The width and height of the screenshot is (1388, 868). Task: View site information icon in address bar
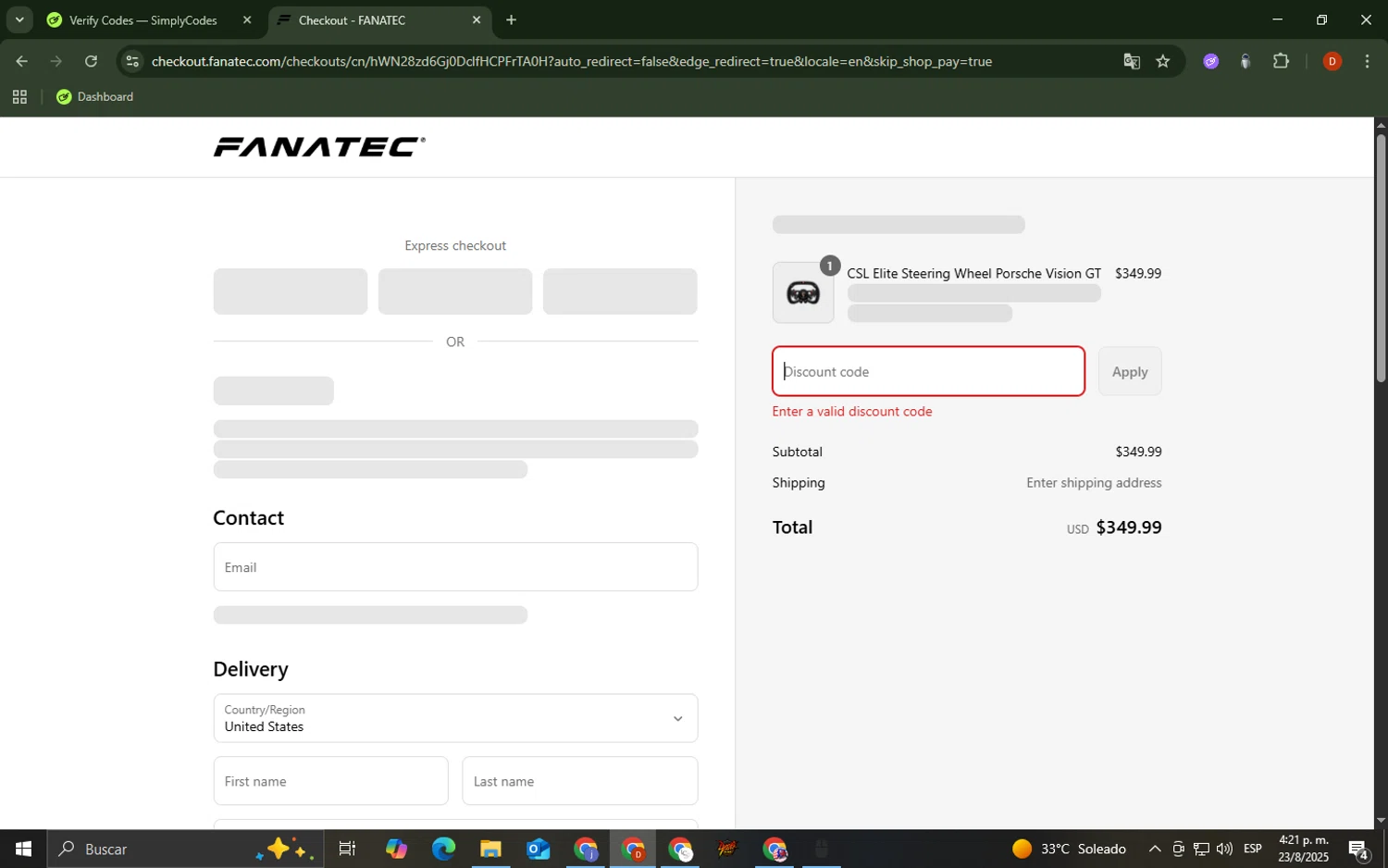point(132,61)
